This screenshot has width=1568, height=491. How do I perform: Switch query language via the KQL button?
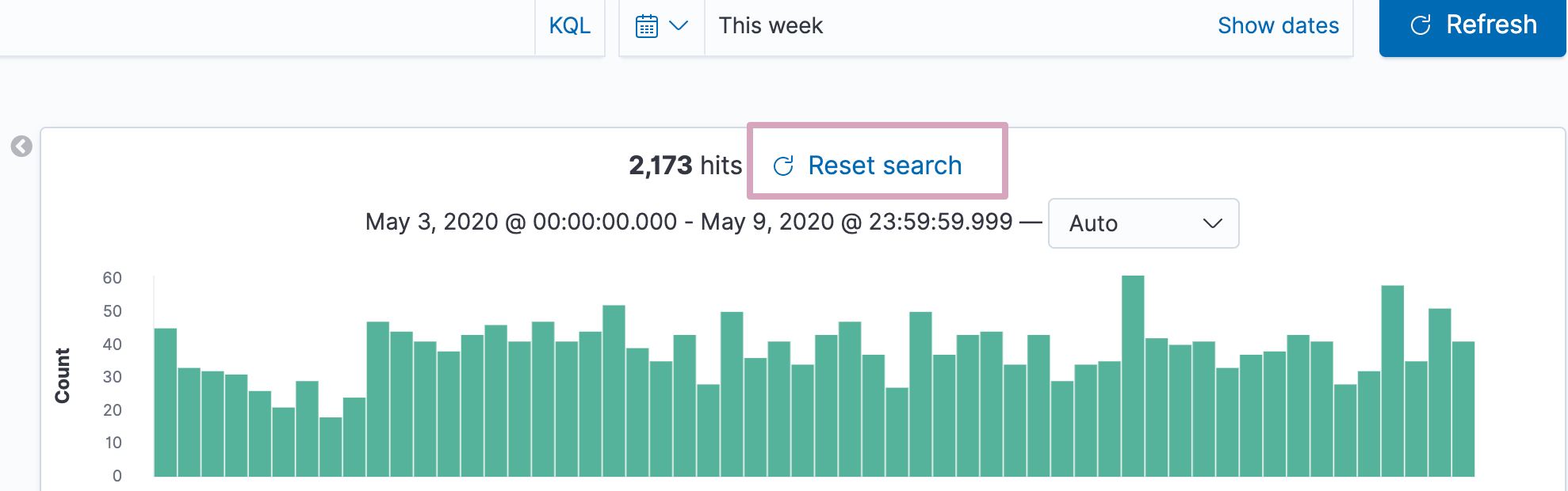(570, 26)
